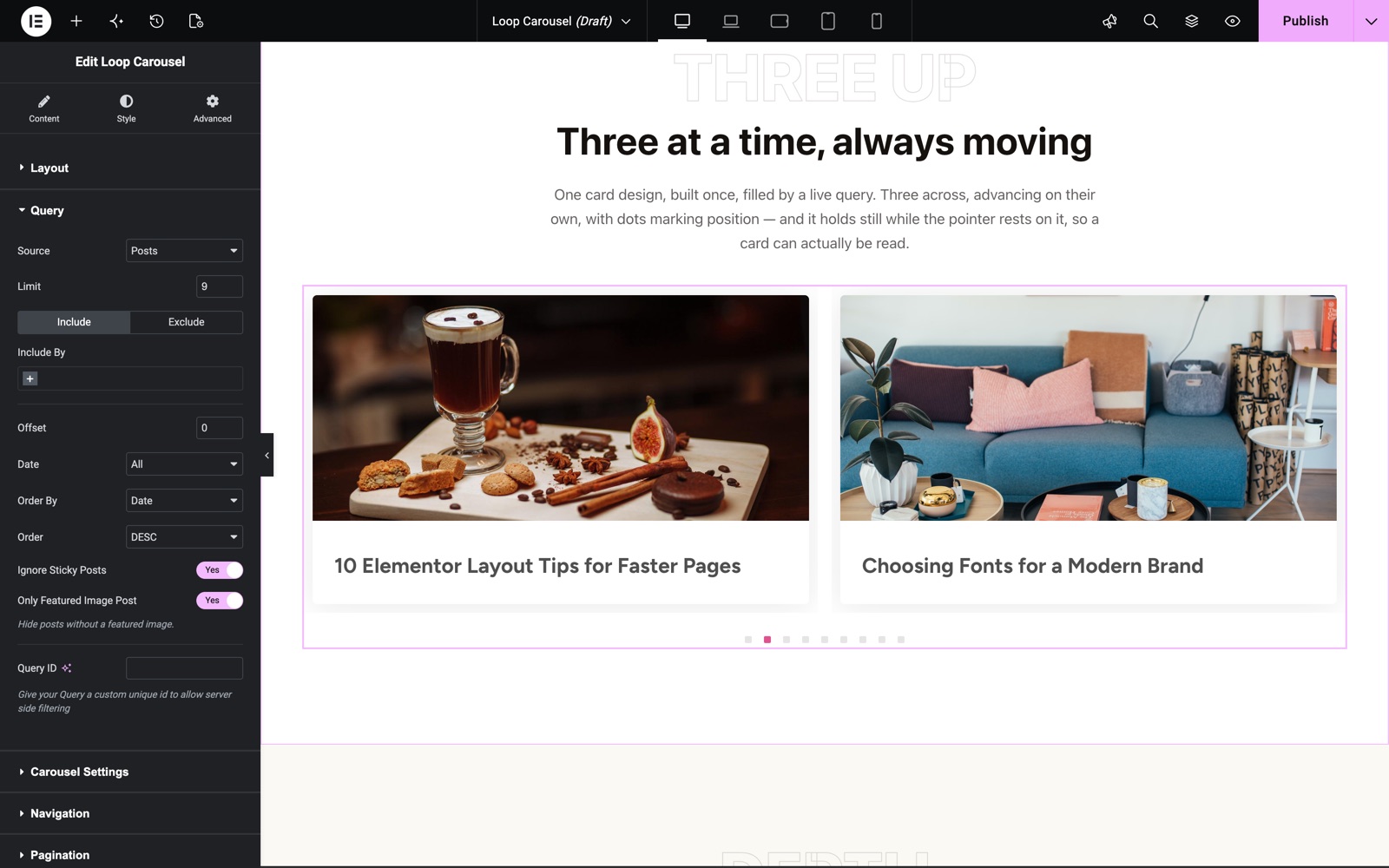1389x868 pixels.
Task: Open the Date dropdown showing All
Action: [x=184, y=464]
